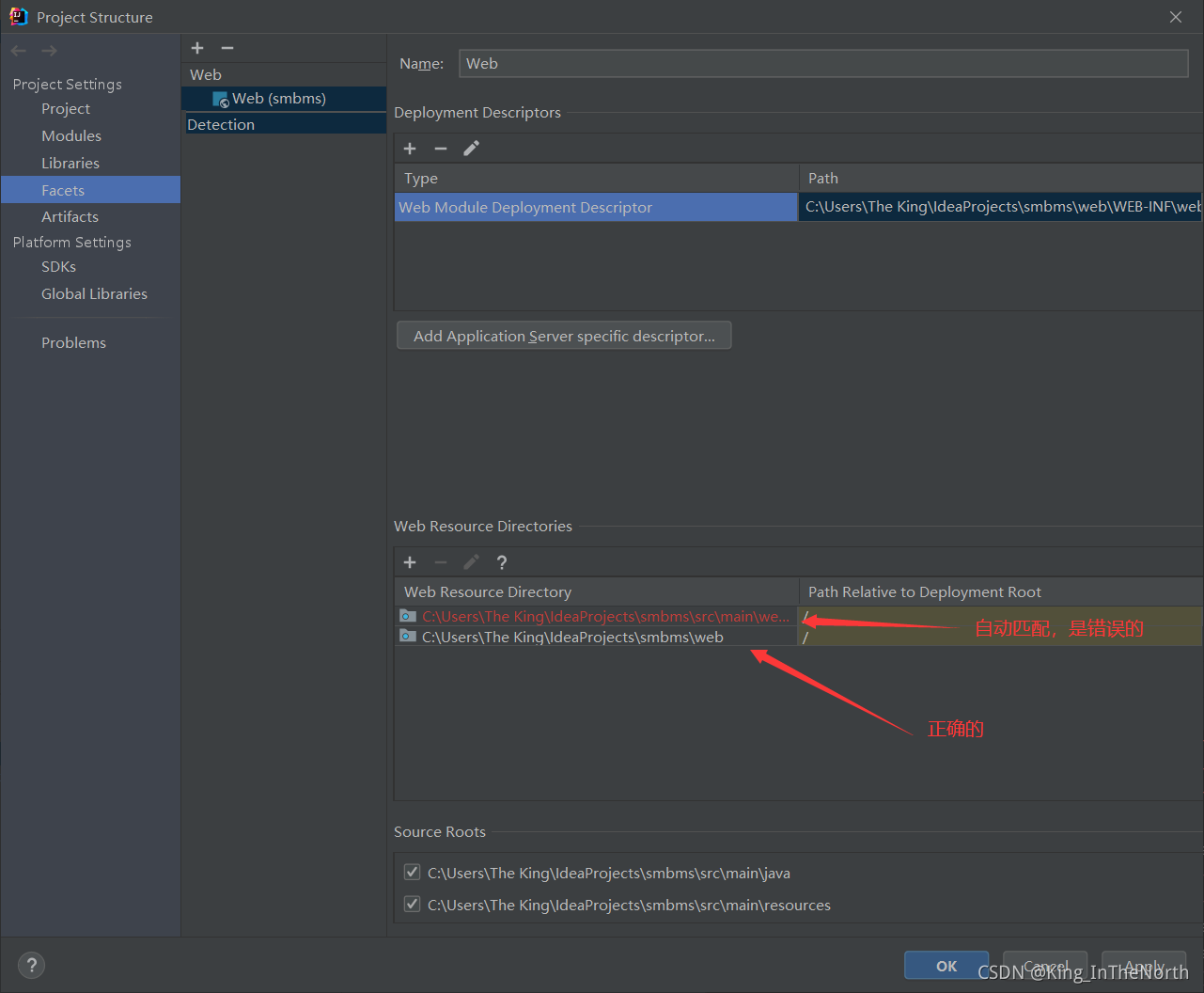Click Add Application Server specific descriptor button
This screenshot has height=993, width=1204.
(x=564, y=336)
